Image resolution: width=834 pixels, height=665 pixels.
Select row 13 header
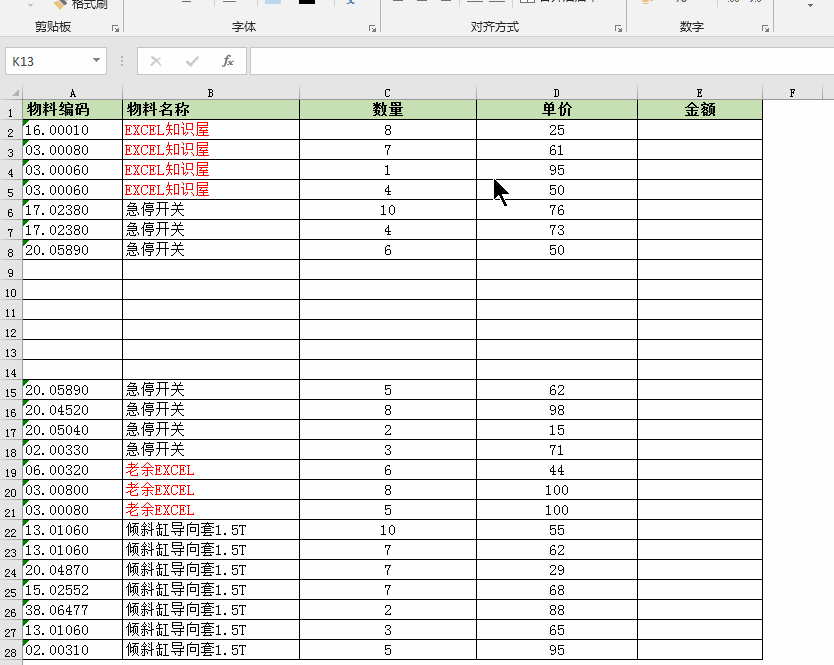pyautogui.click(x=11, y=351)
